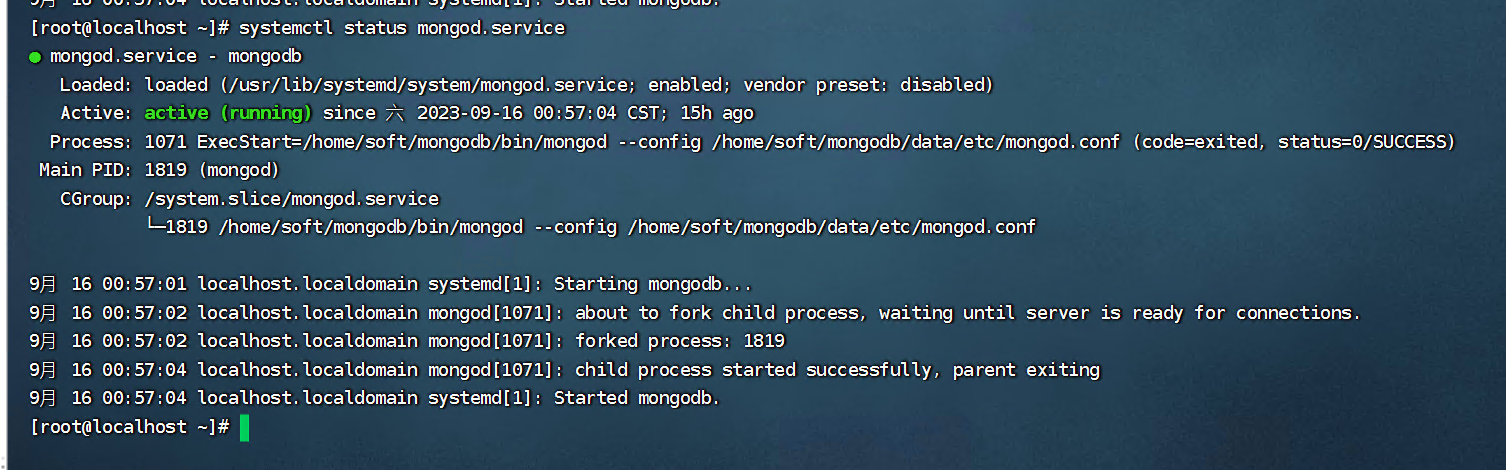Click the green status dot beside mongod.service
The height and width of the screenshot is (470, 1506).
[x=36, y=57]
